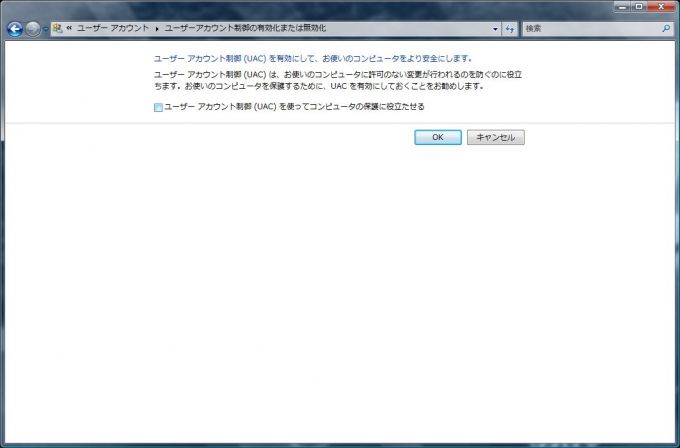Screen dimensions: 680x448
Task: Open recent pages dropdown next to Forward
Action: click(x=45, y=29)
